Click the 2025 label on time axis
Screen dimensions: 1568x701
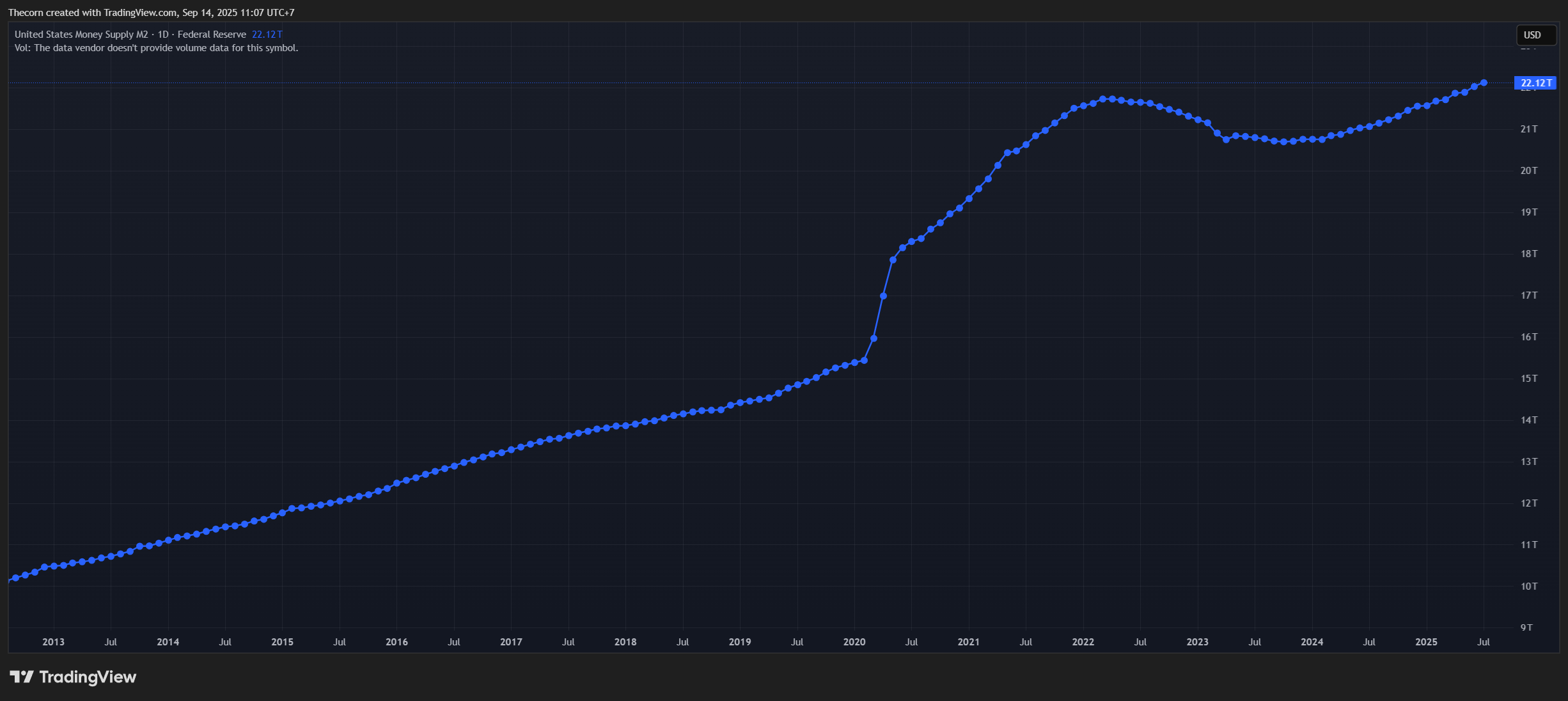point(1426,642)
